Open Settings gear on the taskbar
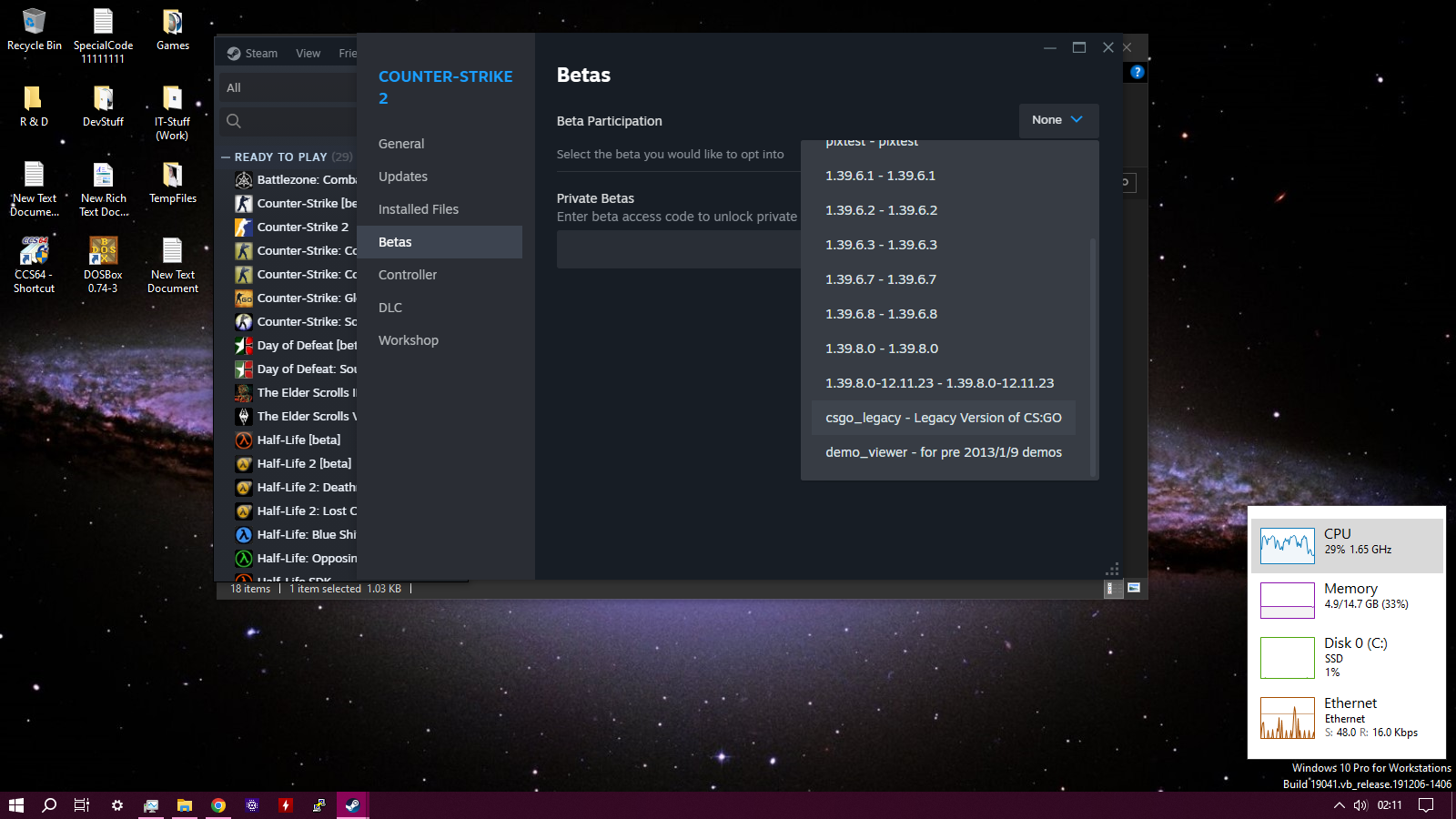The image size is (1456, 819). 117,805
